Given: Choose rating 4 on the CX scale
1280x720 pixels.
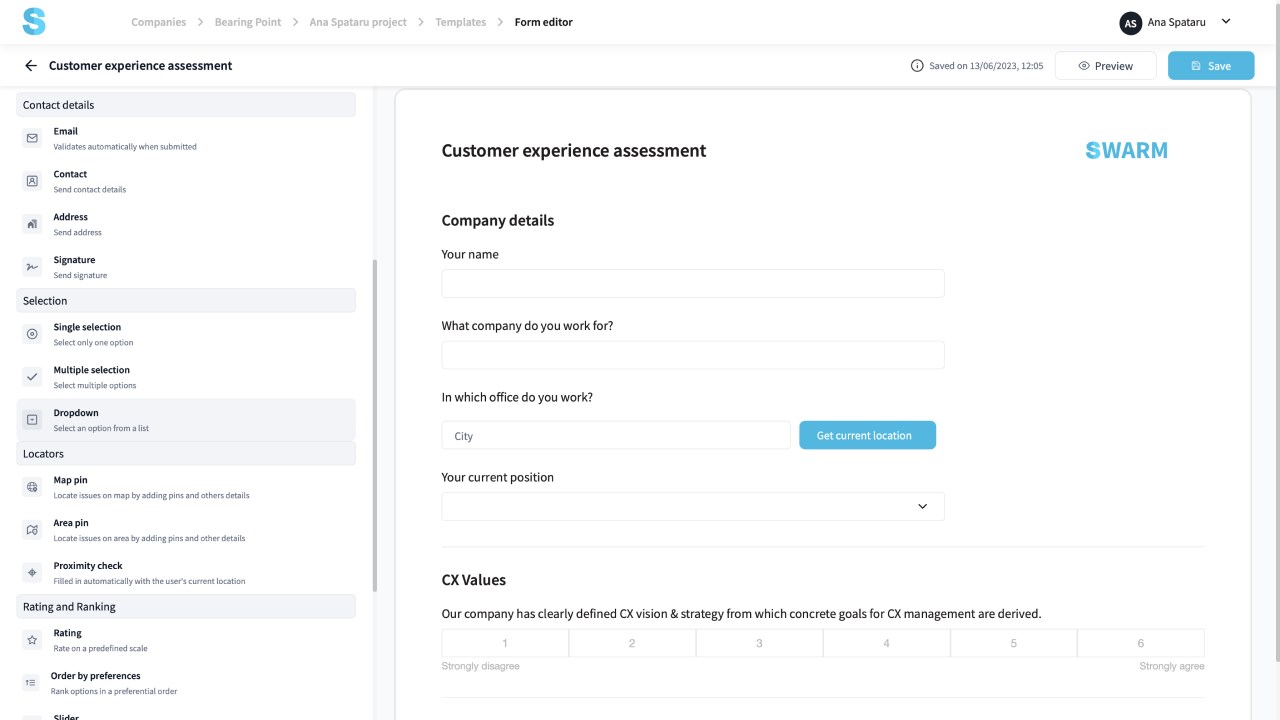Looking at the screenshot, I should [x=886, y=643].
